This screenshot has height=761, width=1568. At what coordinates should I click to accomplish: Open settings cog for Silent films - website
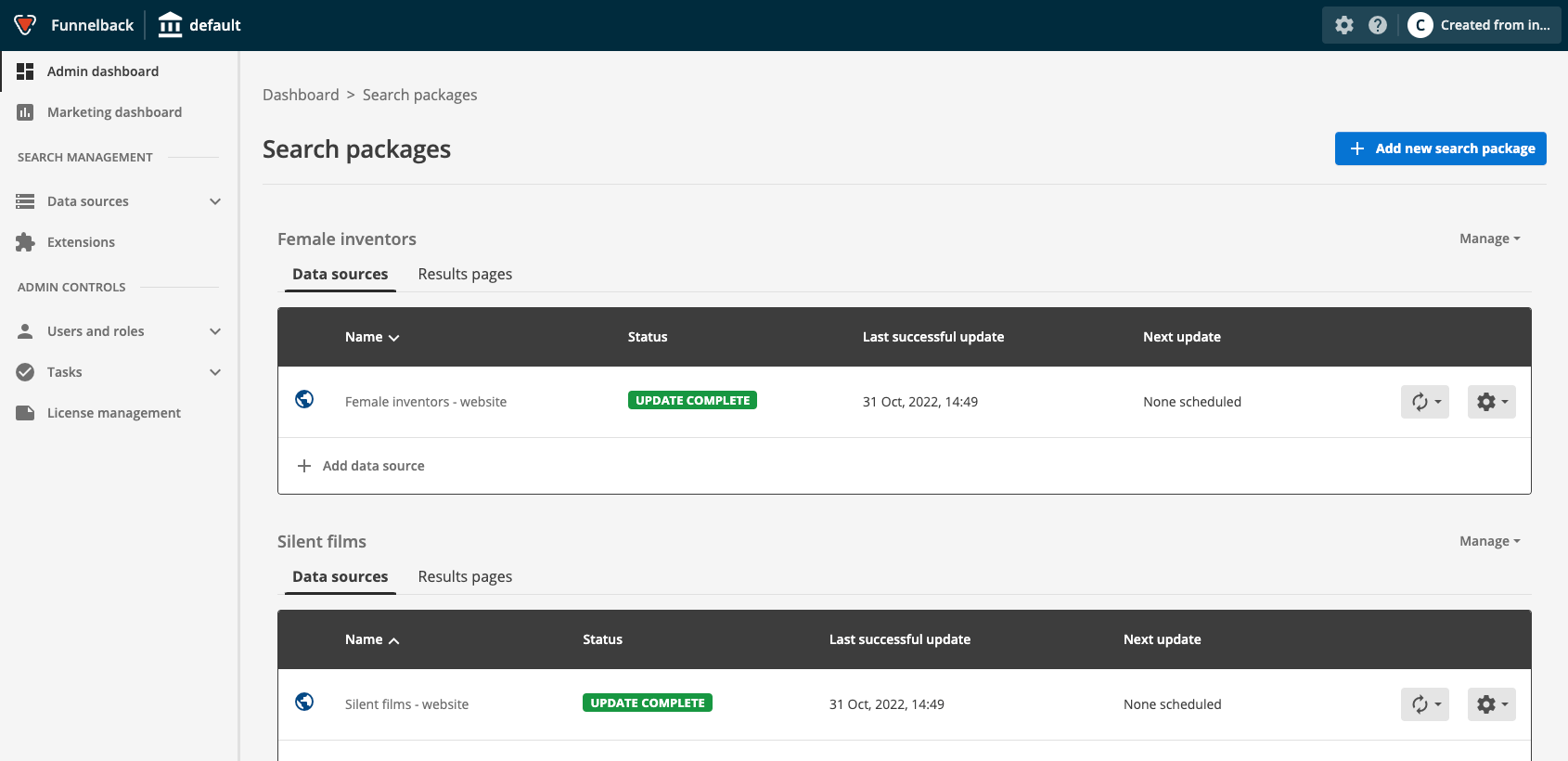pos(1492,704)
